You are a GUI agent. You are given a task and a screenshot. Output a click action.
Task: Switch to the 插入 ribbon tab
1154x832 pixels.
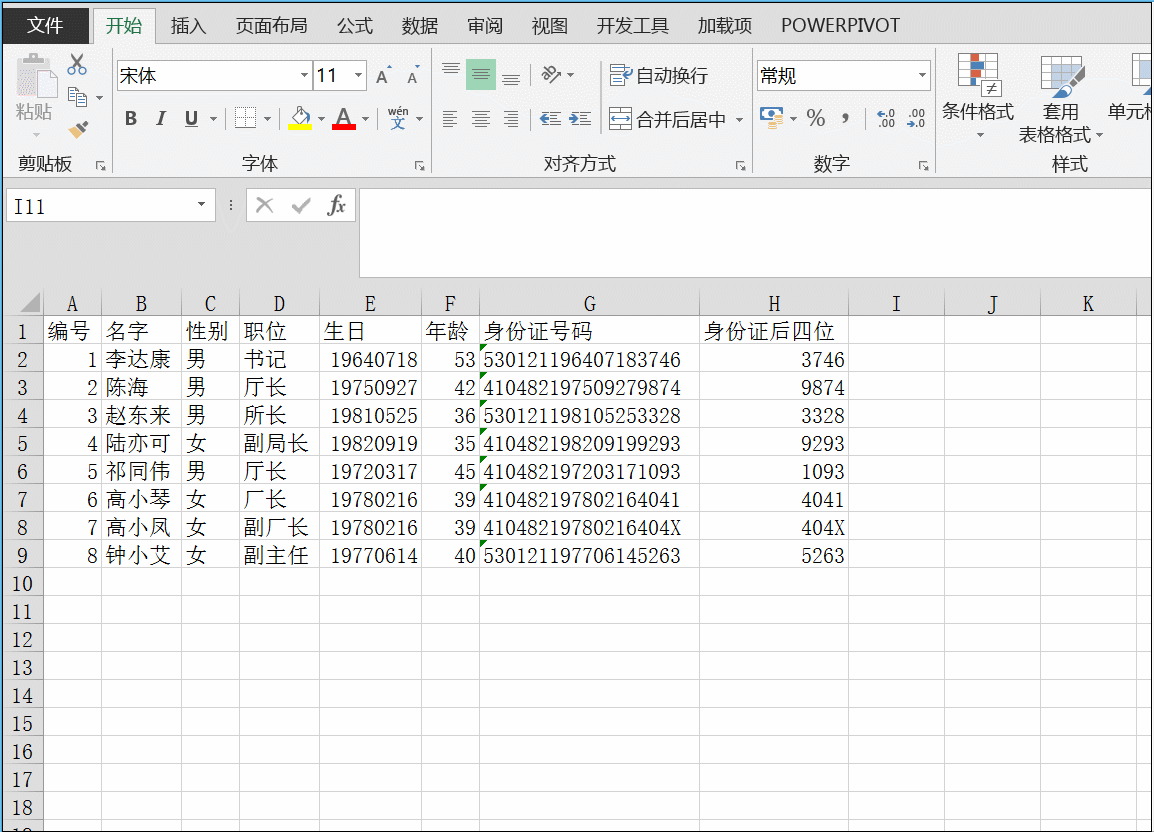tap(188, 25)
